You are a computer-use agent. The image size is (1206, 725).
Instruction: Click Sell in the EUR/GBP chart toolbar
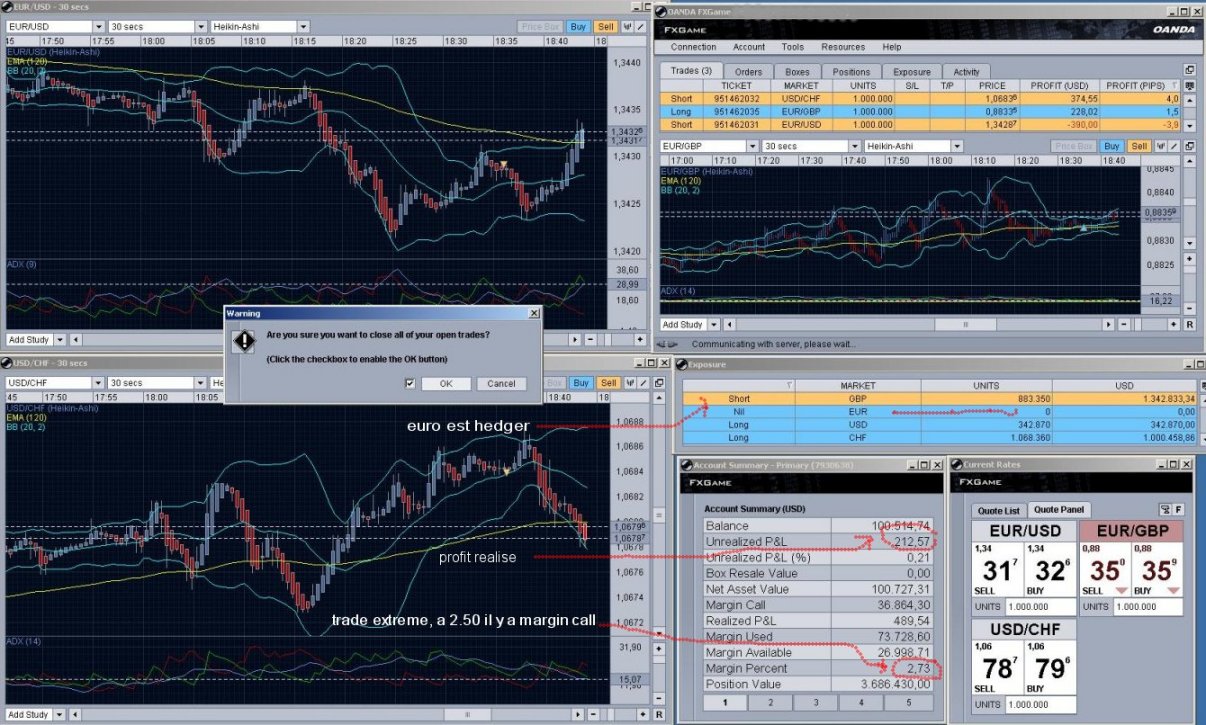pos(1138,146)
